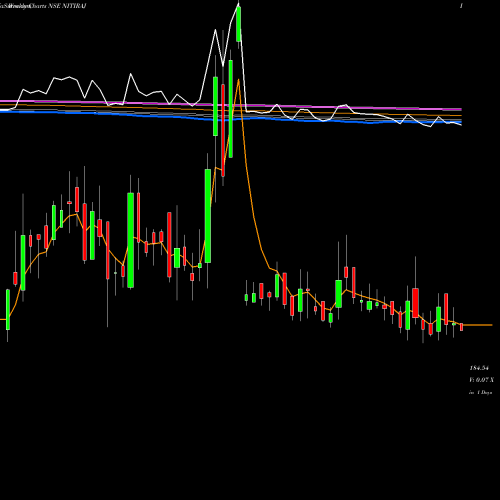The height and width of the screenshot is (500, 500).
Task: Click the 'NSE NITIRAJ' chart title text
Action: [67, 6]
